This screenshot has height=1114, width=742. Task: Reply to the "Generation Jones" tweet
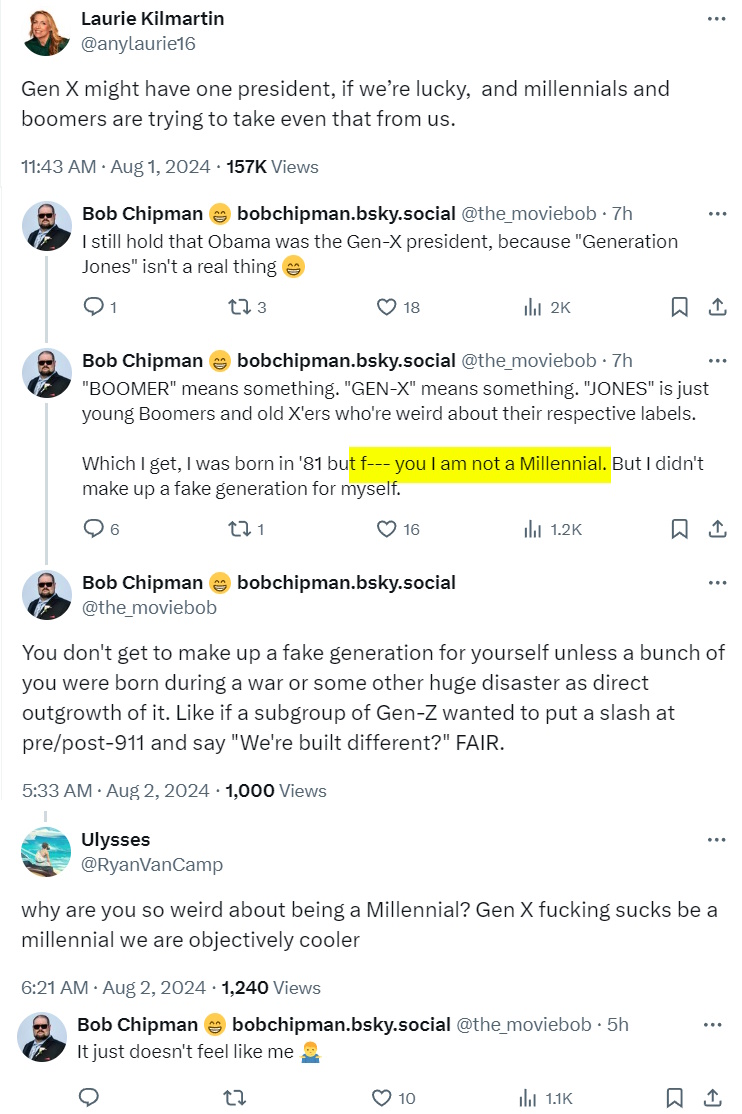click(93, 308)
